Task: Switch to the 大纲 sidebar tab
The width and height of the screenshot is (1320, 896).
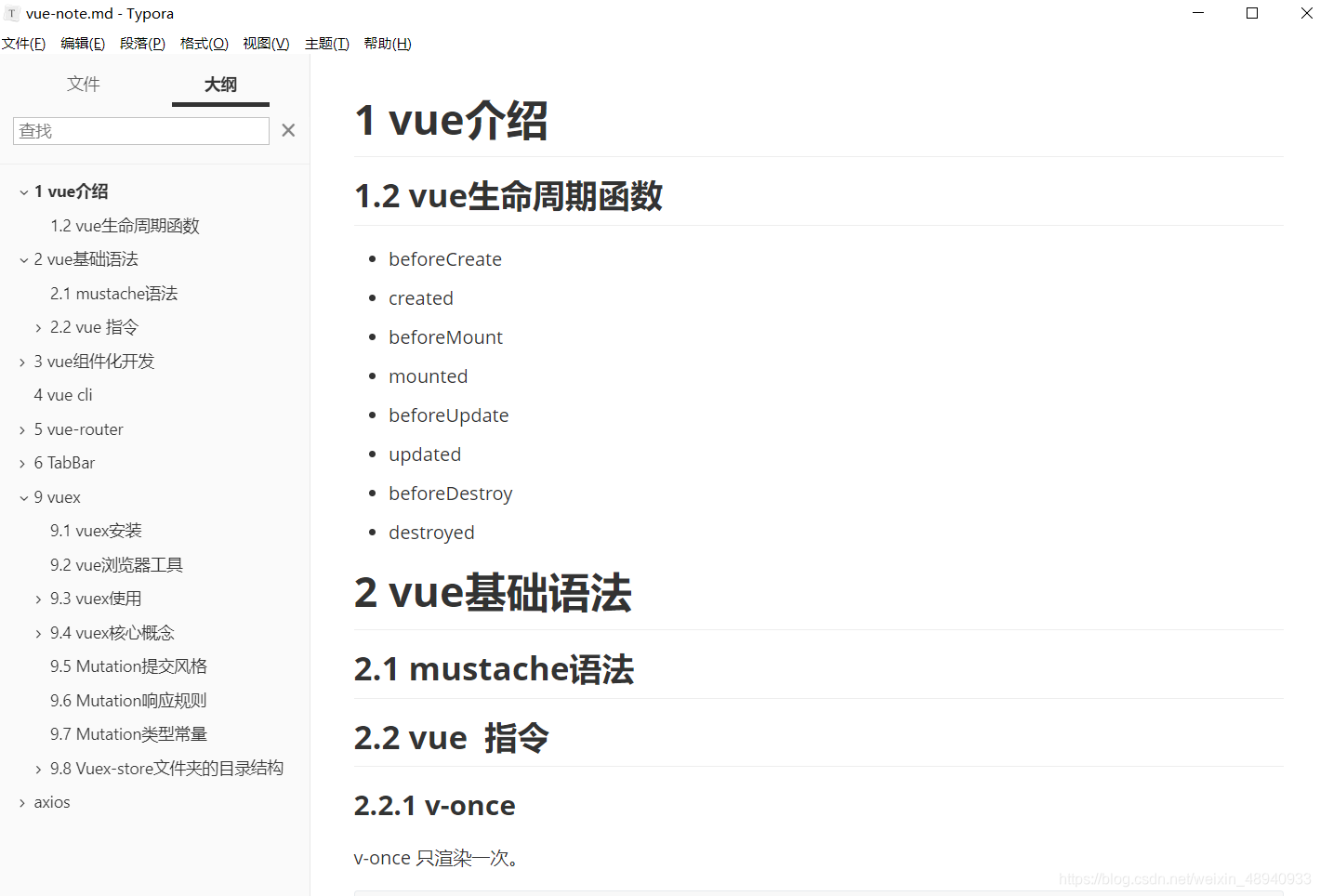Action: pos(220,85)
